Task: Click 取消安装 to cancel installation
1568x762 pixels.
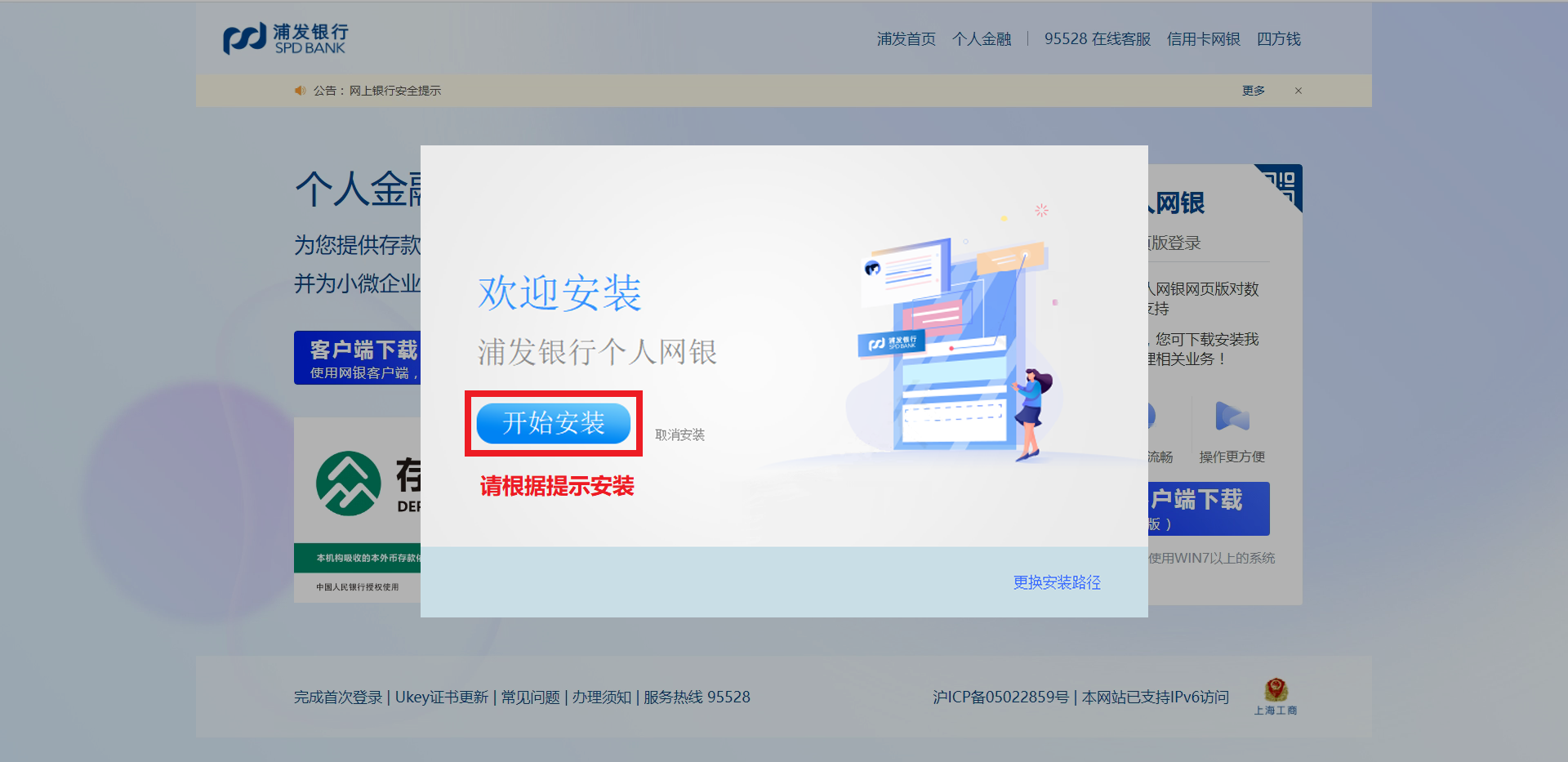Action: pyautogui.click(x=679, y=435)
